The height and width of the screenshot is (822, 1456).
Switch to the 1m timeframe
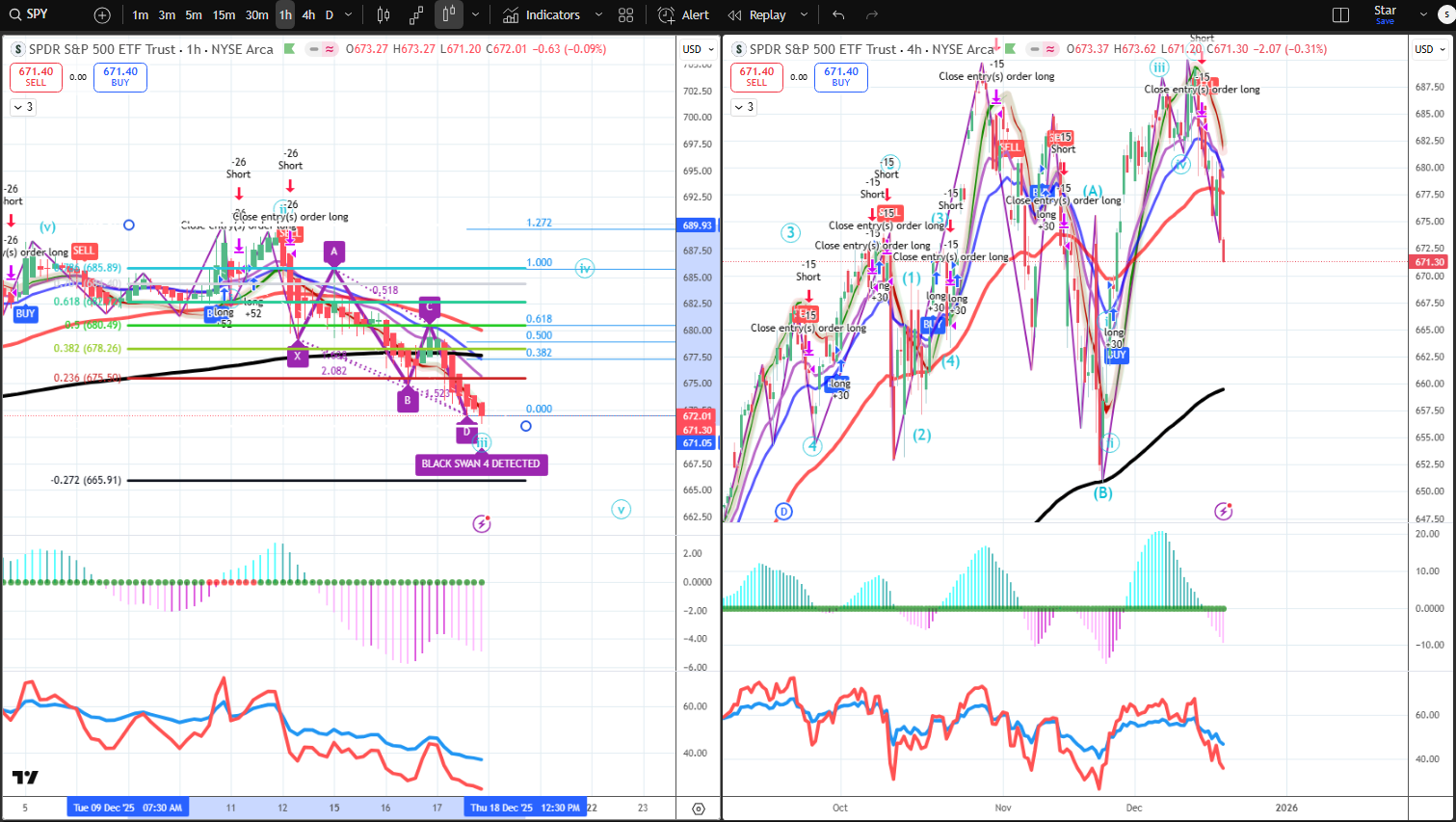pyautogui.click(x=141, y=15)
